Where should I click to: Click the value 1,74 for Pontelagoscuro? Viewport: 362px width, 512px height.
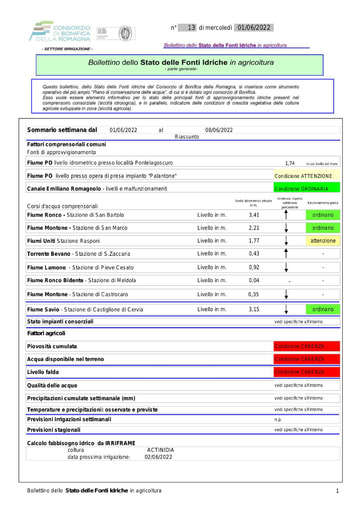(290, 163)
